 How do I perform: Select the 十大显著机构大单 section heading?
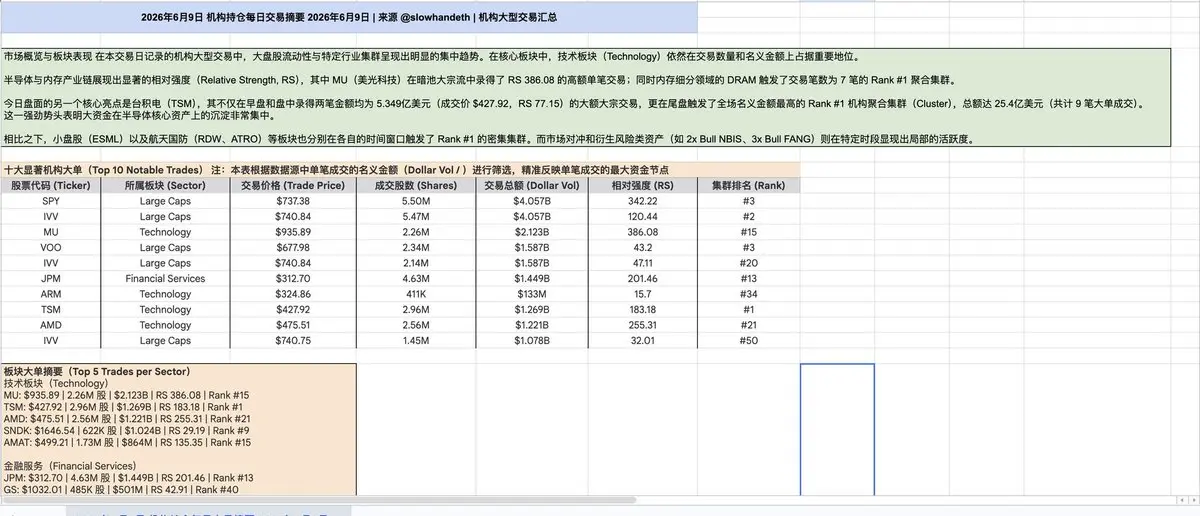click(x=400, y=171)
